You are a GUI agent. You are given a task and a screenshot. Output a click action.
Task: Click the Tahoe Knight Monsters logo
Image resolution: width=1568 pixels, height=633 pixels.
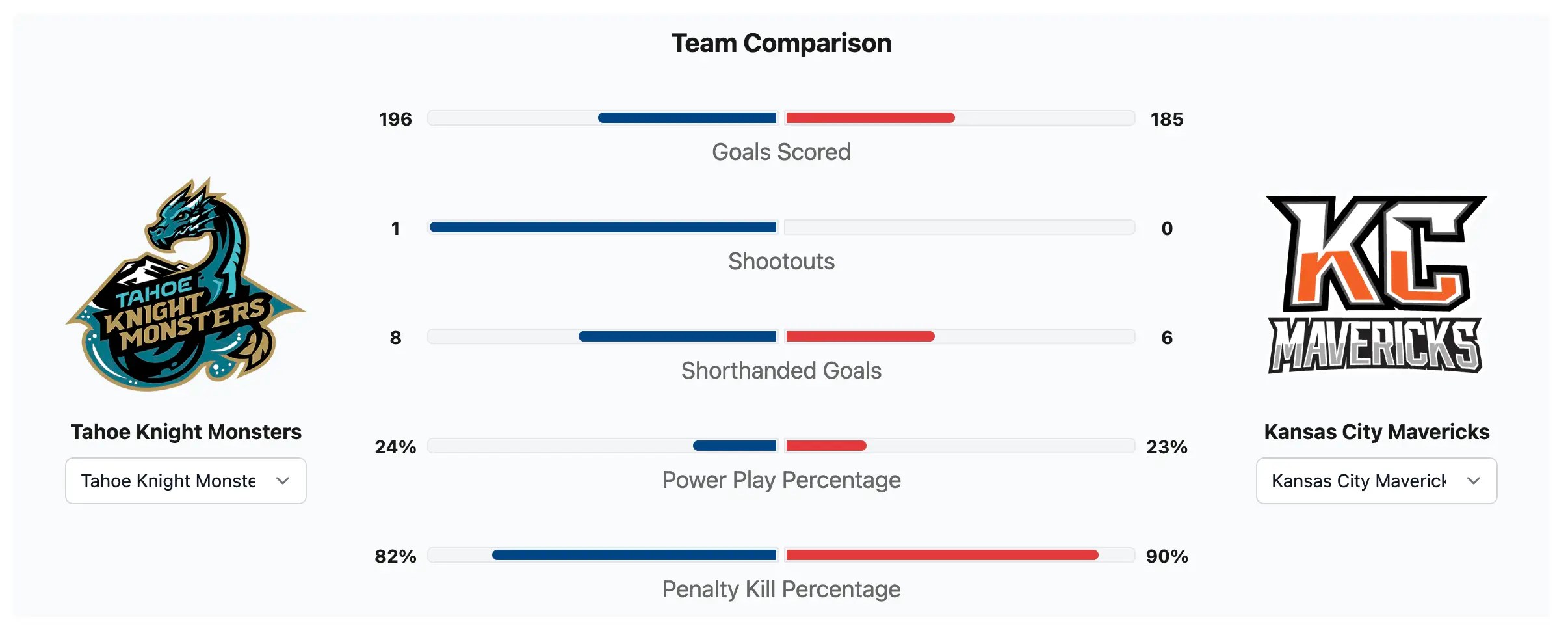coord(186,285)
